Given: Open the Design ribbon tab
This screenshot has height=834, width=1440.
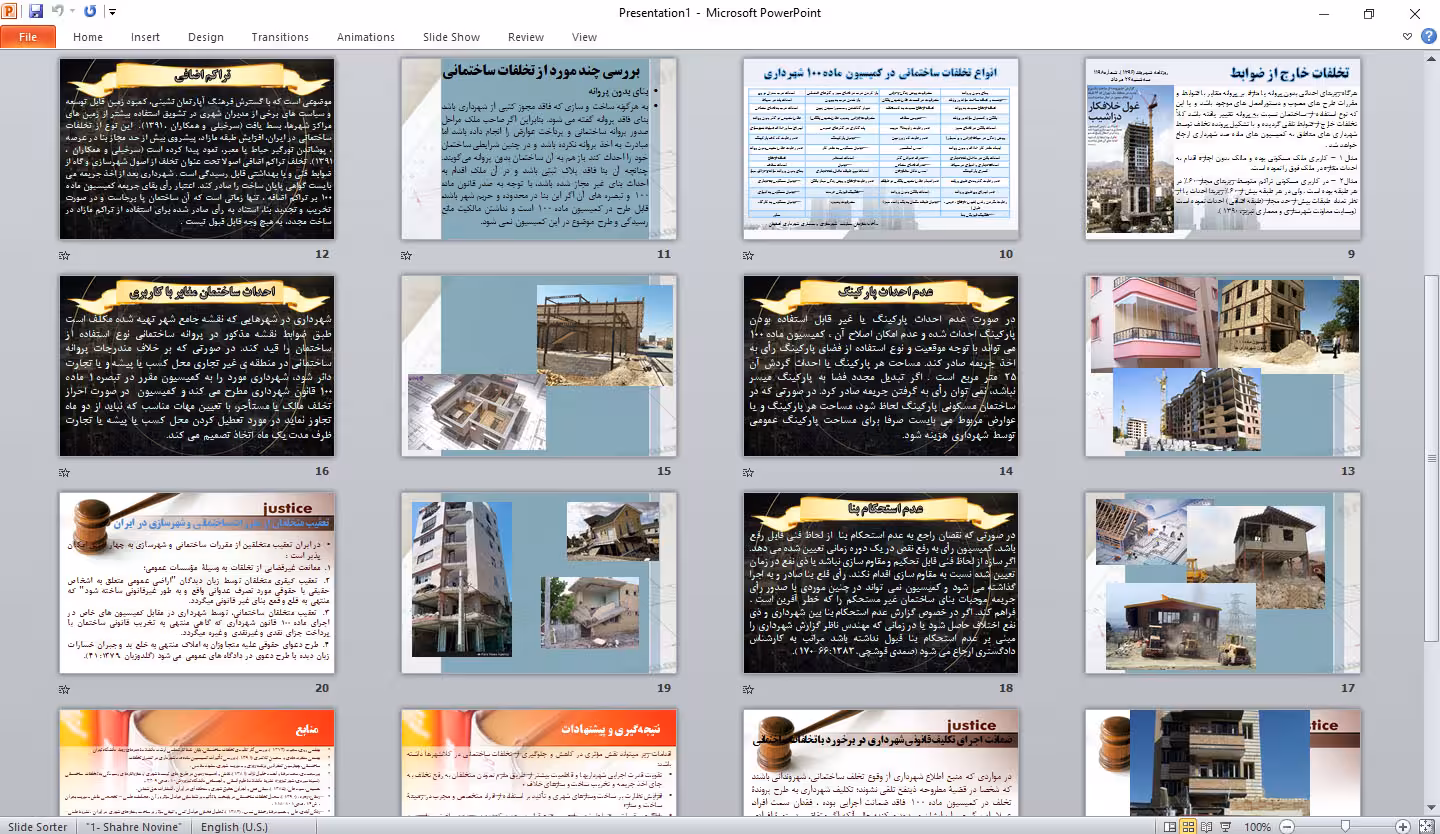Looking at the screenshot, I should pos(206,37).
